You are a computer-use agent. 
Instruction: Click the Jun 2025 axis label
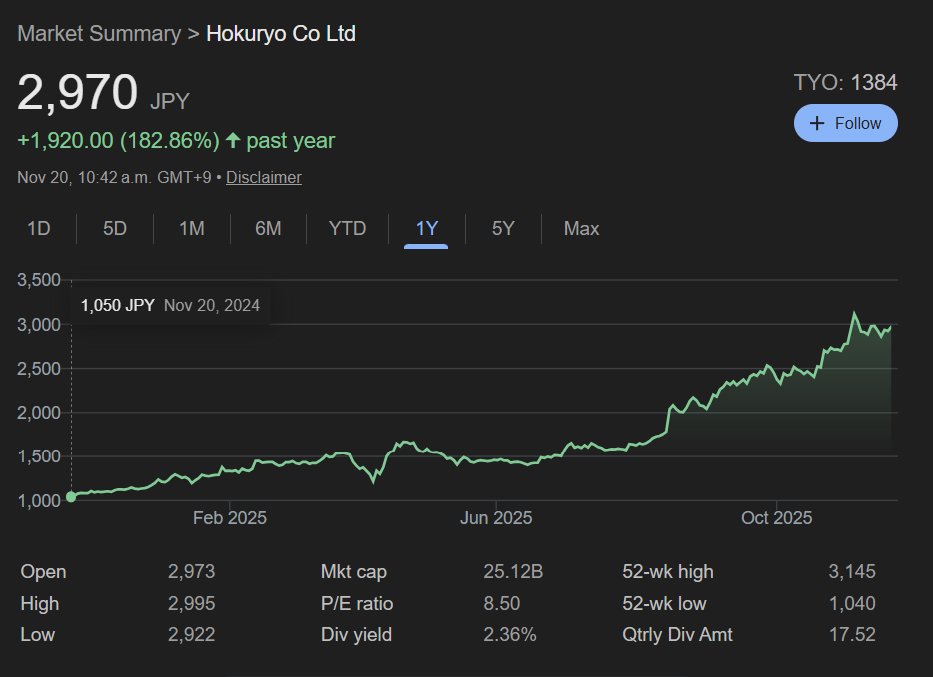(x=496, y=518)
